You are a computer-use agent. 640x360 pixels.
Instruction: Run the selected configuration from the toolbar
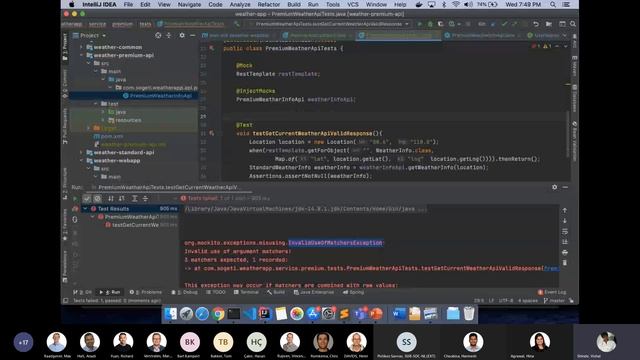point(419,24)
